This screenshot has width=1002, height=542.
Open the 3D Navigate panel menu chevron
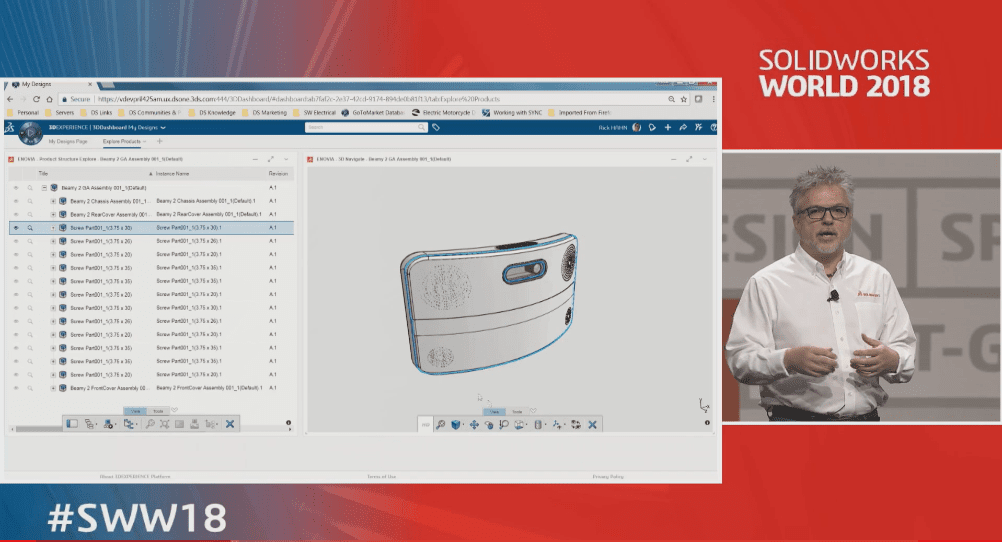704,159
